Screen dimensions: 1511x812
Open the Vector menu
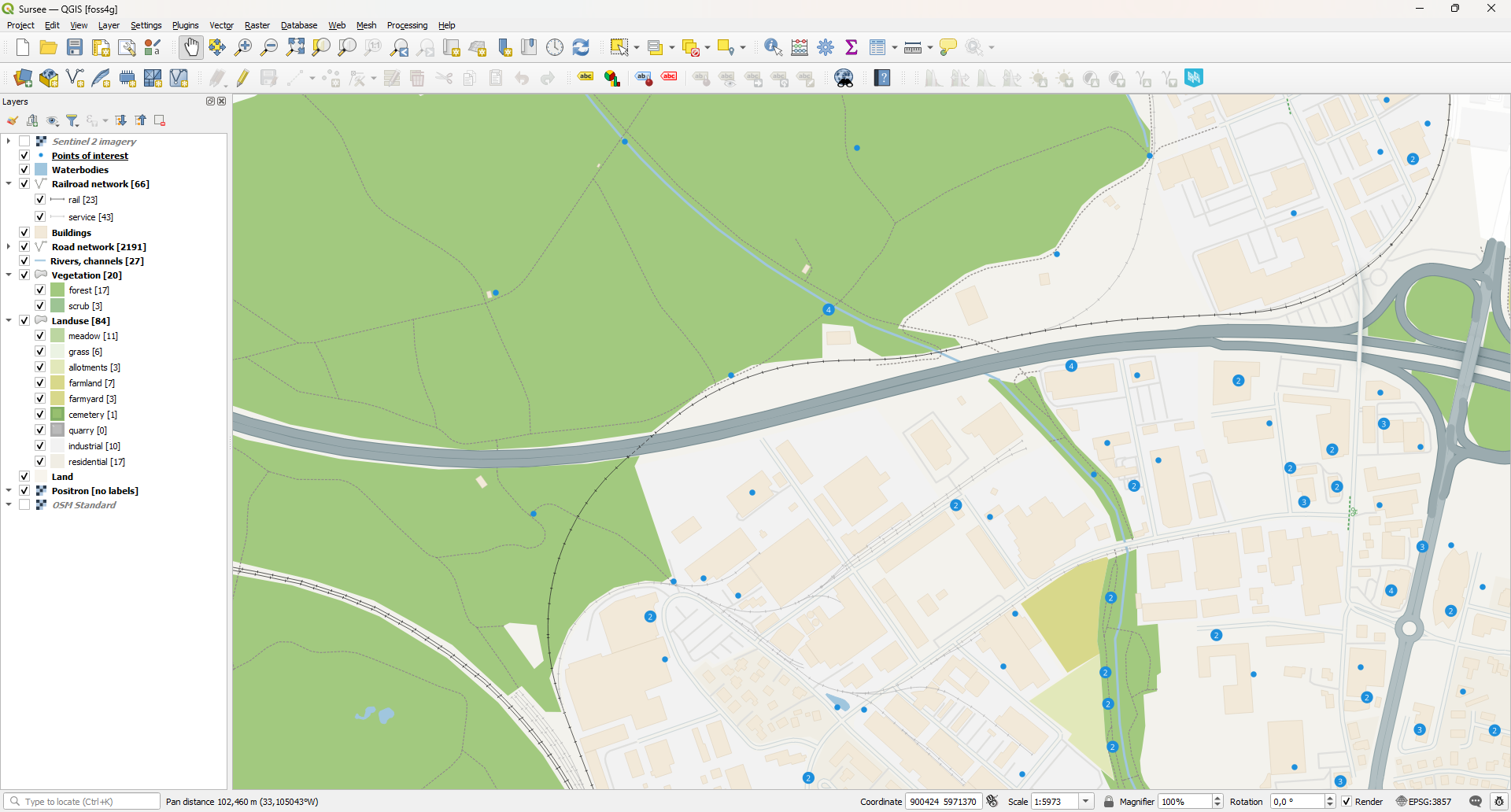pos(221,25)
